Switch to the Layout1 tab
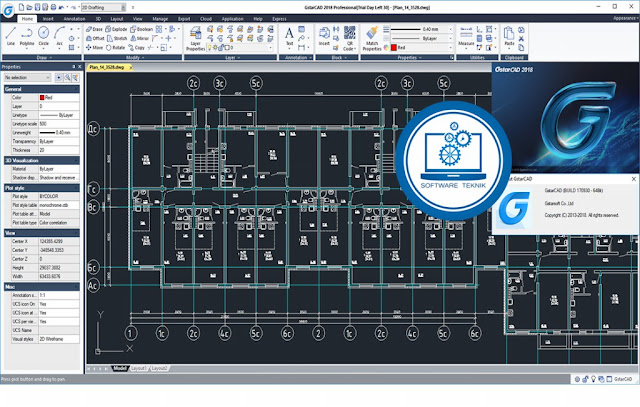The width and height of the screenshot is (640, 407). [x=139, y=368]
